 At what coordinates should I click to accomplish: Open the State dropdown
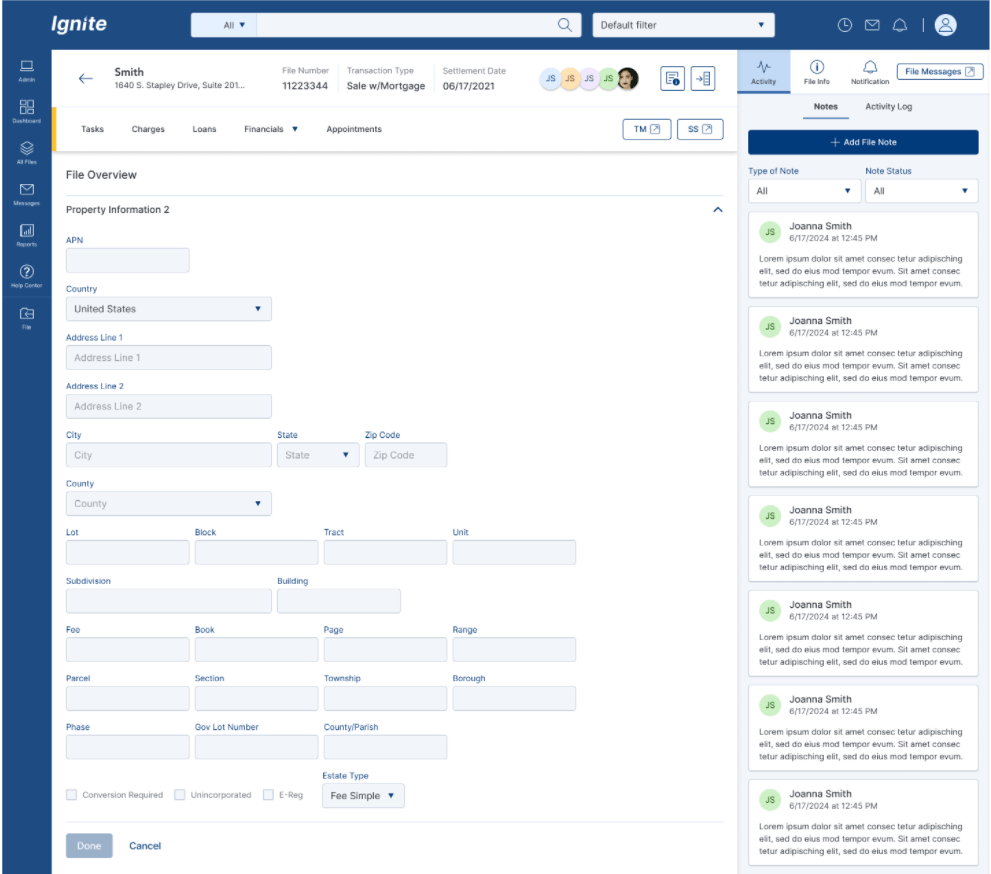tap(318, 454)
